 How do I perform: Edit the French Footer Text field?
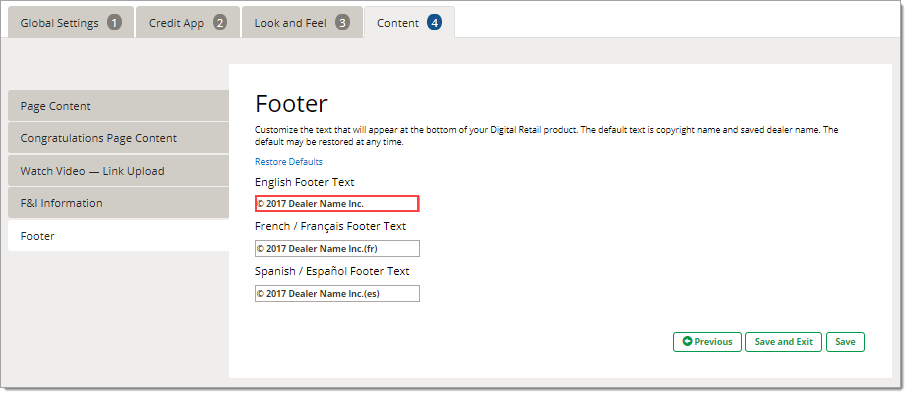(x=337, y=248)
